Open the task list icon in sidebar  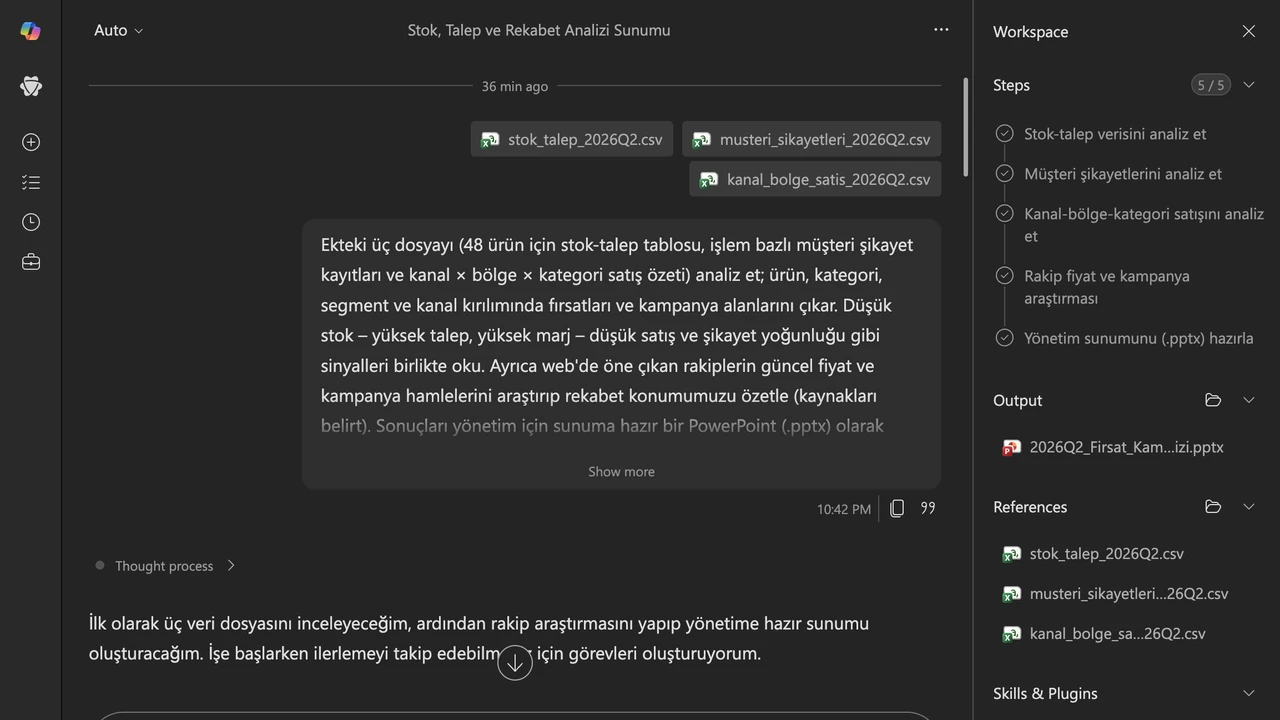[x=31, y=182]
